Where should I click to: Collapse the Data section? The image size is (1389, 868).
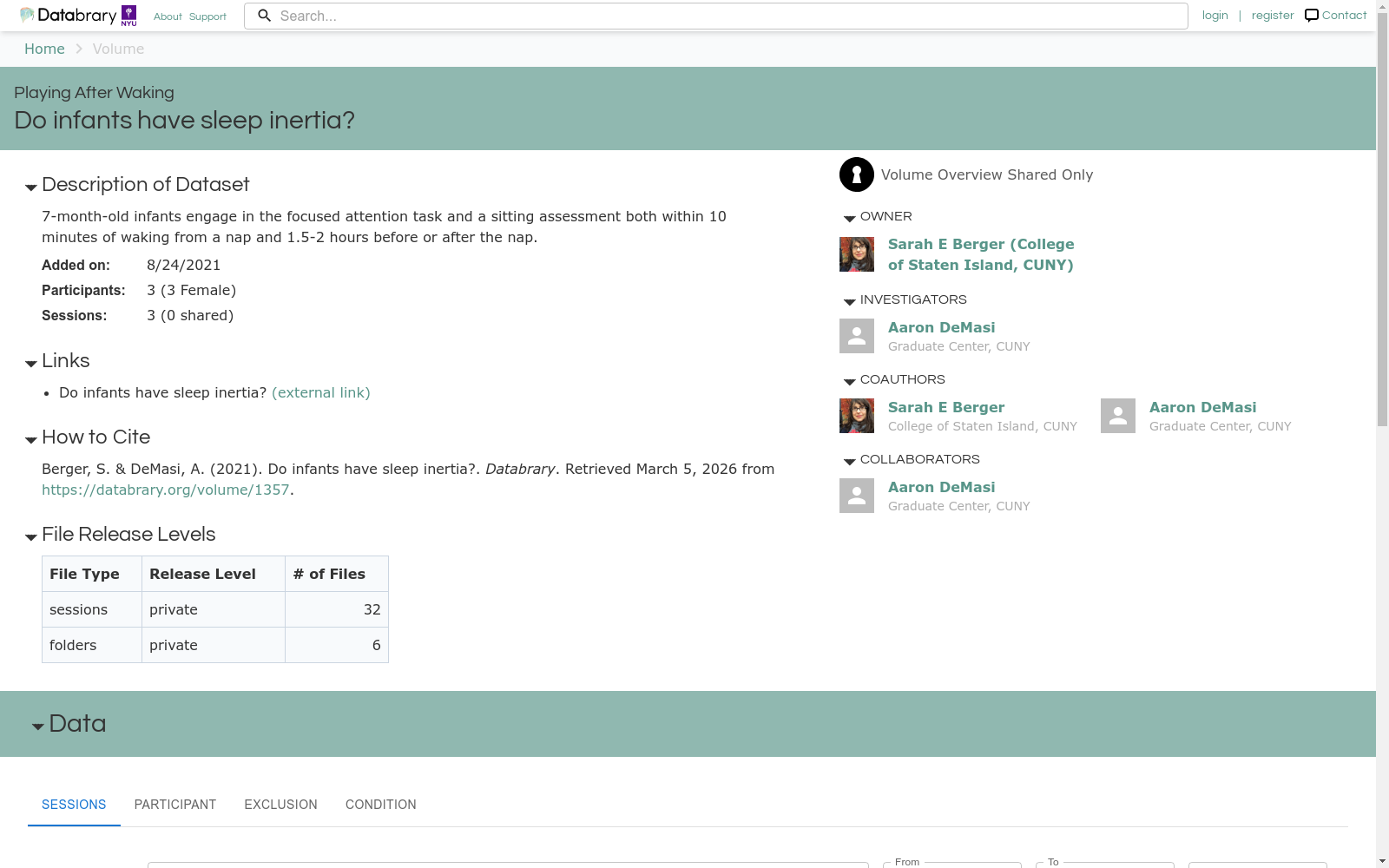point(38,727)
